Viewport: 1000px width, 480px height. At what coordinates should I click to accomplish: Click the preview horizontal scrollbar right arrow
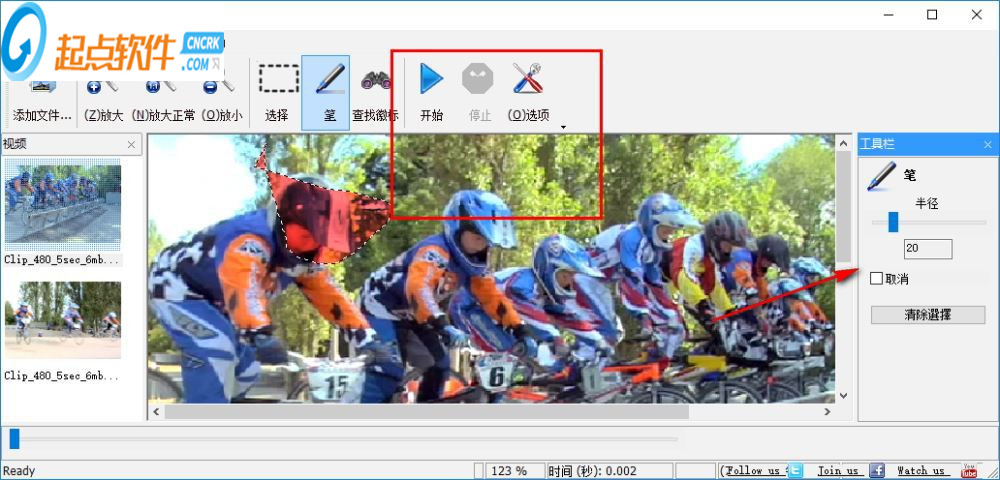[828, 412]
